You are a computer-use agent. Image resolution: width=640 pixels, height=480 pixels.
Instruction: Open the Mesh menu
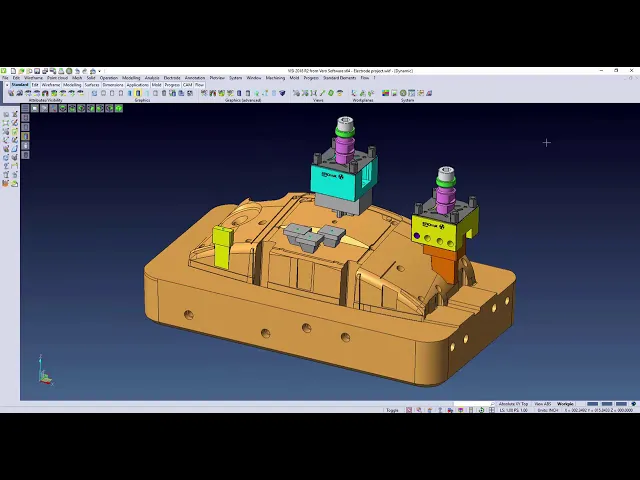77,78
